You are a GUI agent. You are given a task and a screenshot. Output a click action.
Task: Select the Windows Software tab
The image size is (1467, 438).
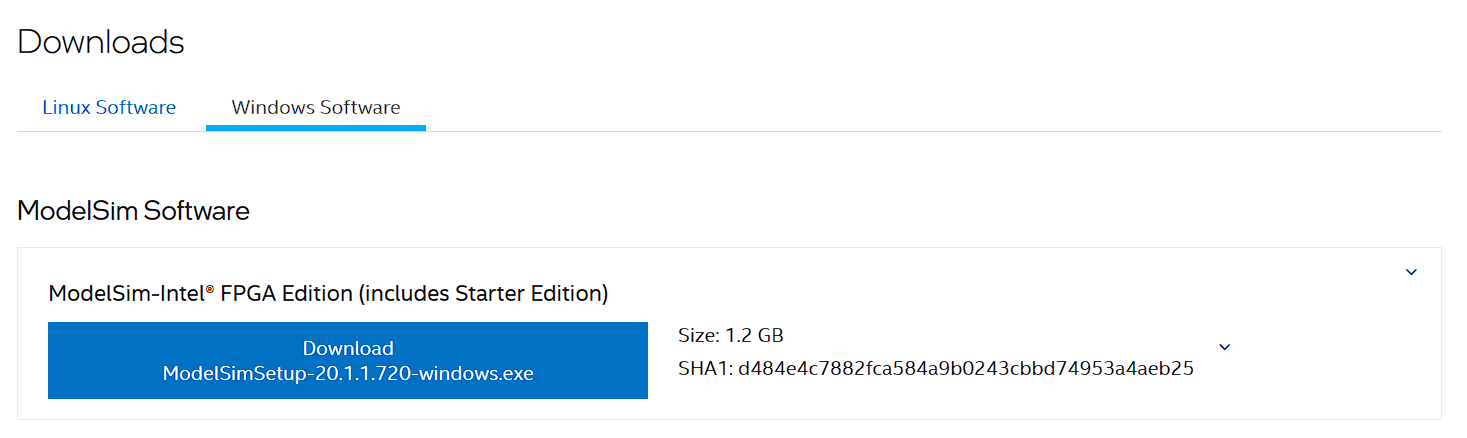tap(316, 107)
